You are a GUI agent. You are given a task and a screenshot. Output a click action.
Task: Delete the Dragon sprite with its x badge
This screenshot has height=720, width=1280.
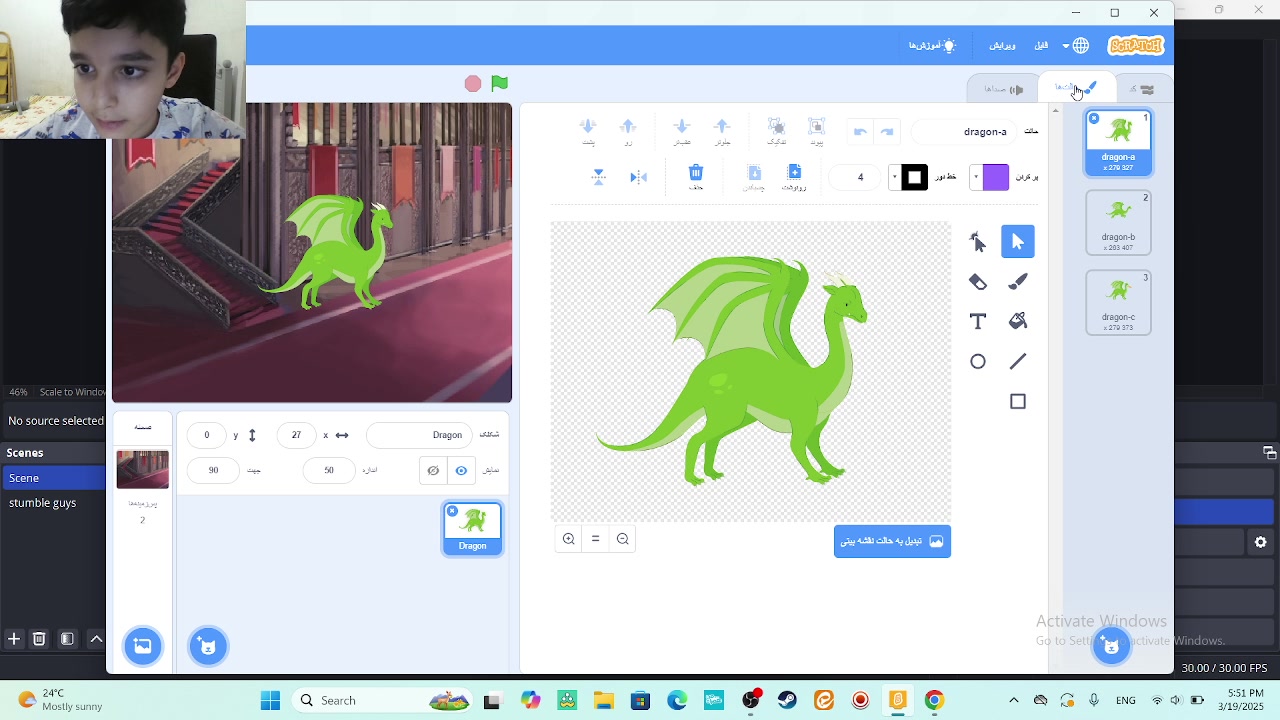click(452, 511)
